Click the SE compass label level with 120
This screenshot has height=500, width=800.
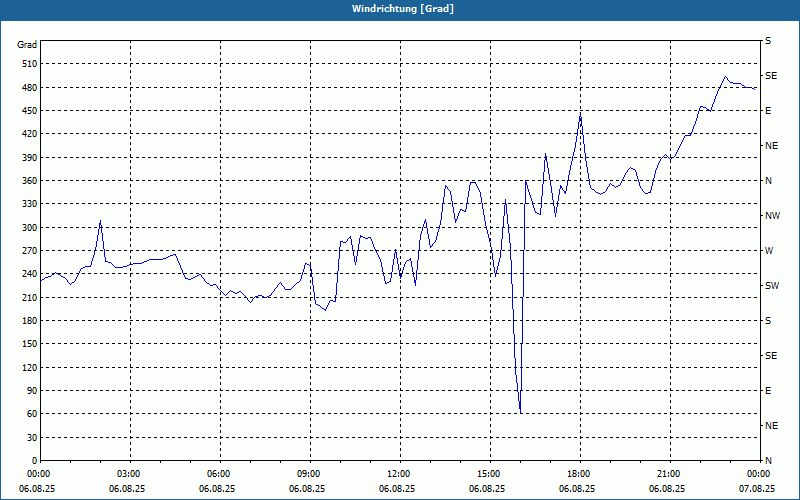771,356
